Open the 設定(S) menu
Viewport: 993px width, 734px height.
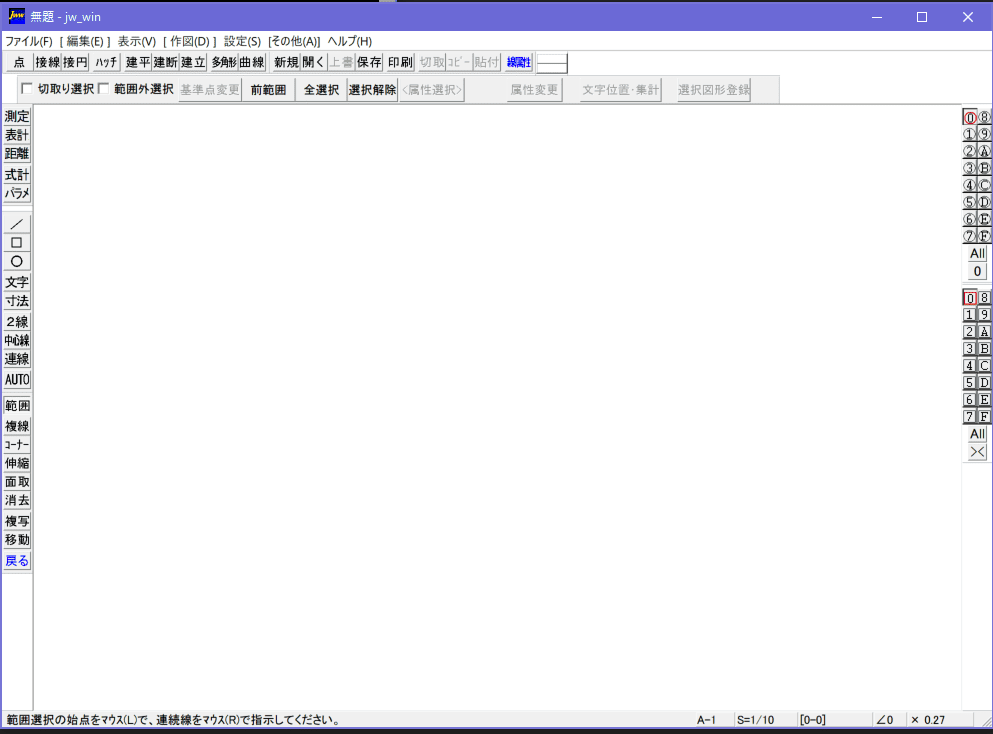240,41
